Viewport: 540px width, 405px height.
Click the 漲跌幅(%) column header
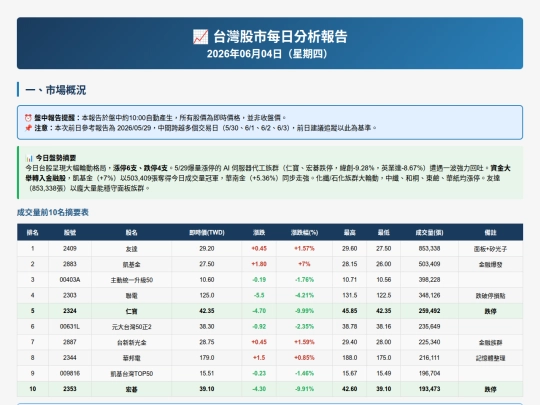point(304,232)
